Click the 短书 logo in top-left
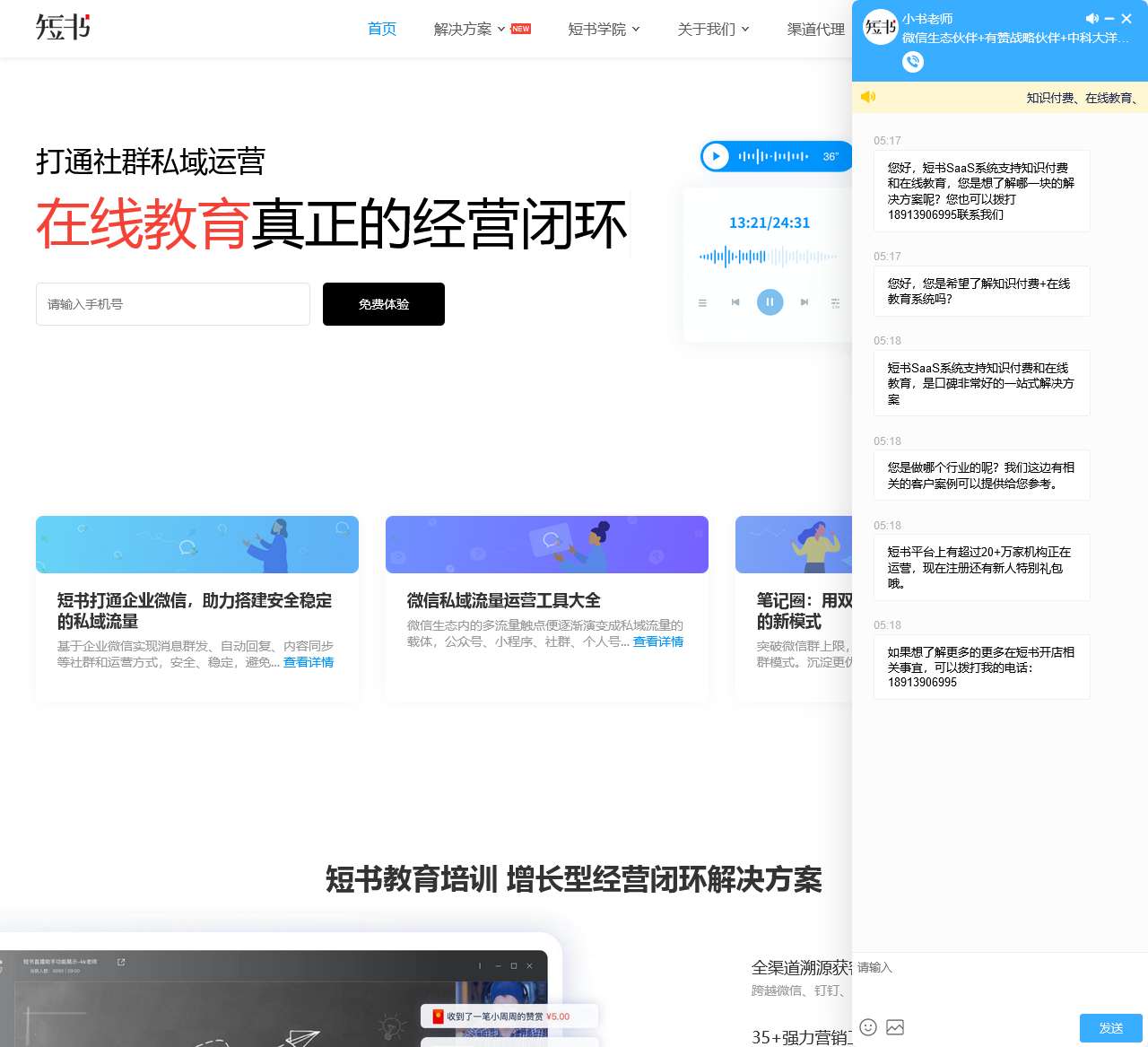The width and height of the screenshot is (1148, 1047). (63, 27)
